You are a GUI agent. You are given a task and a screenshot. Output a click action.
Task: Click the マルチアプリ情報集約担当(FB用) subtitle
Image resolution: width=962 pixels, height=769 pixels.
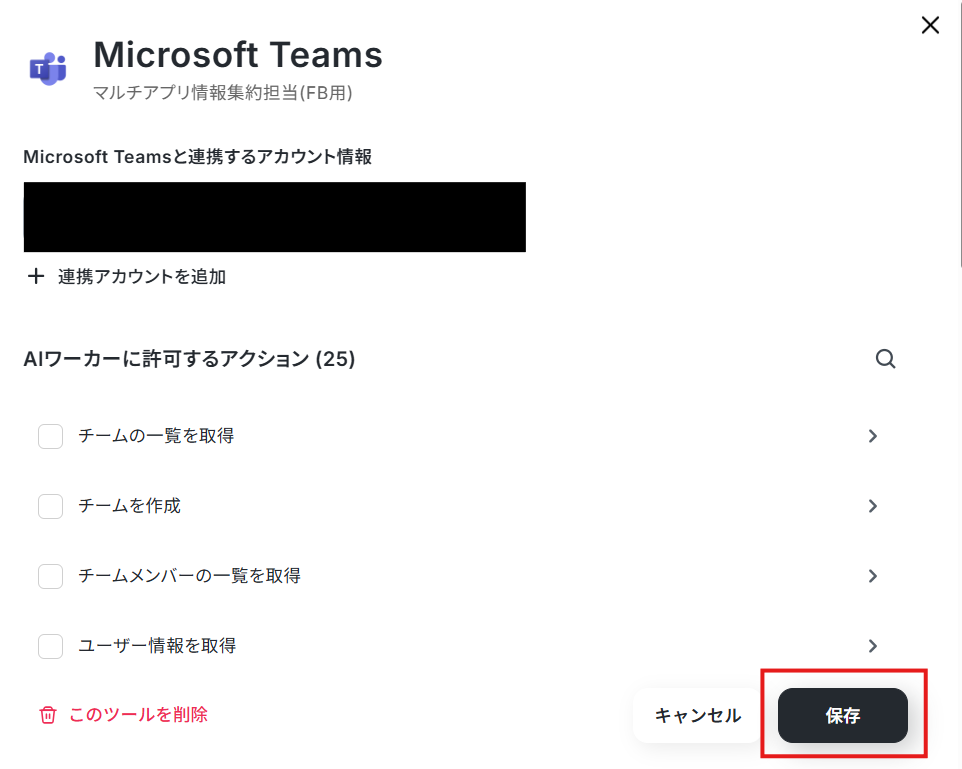[x=223, y=93]
